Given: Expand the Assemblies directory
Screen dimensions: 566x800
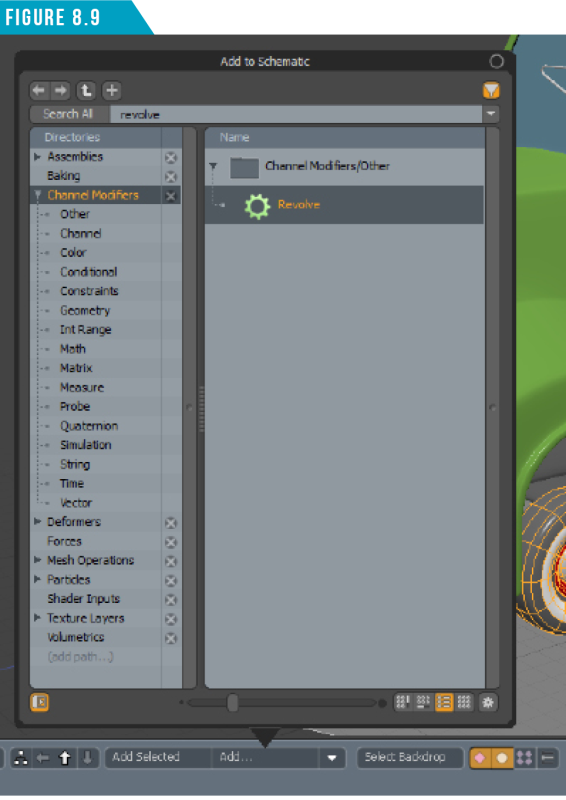Looking at the screenshot, I should click(x=37, y=157).
